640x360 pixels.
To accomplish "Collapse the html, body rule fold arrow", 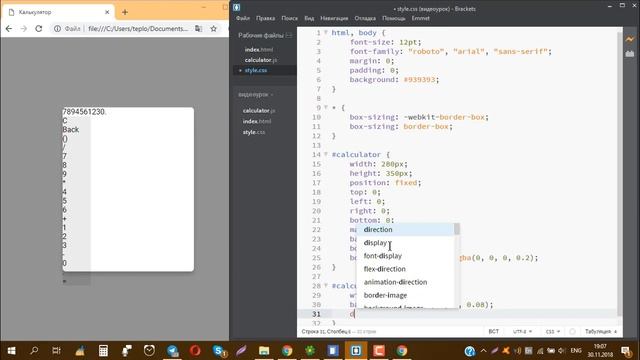I will (326, 32).
